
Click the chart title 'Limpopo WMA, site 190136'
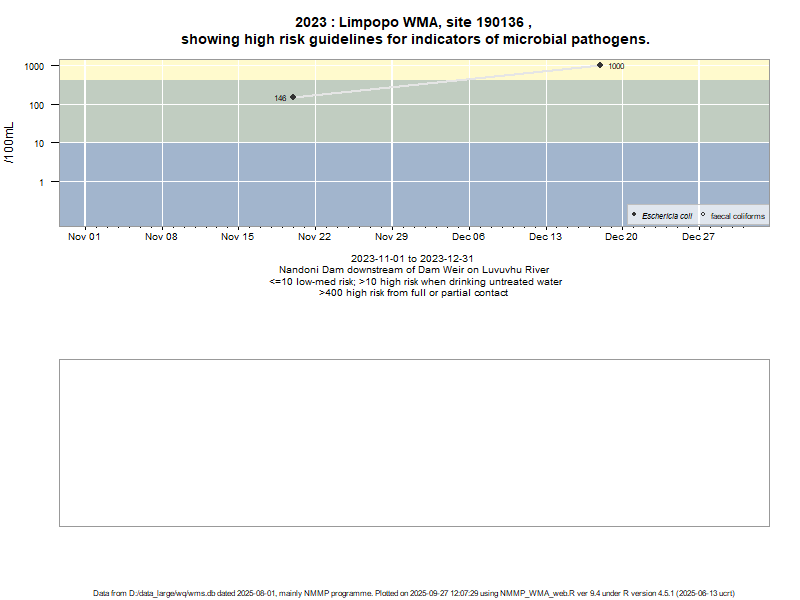414,22
